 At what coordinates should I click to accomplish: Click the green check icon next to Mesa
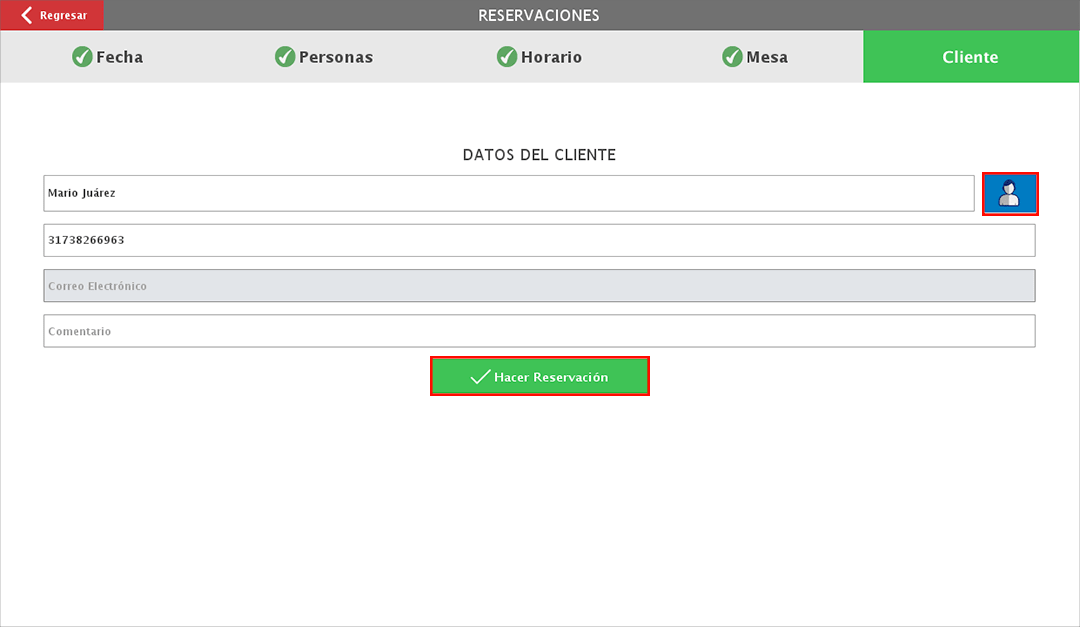[x=730, y=57]
